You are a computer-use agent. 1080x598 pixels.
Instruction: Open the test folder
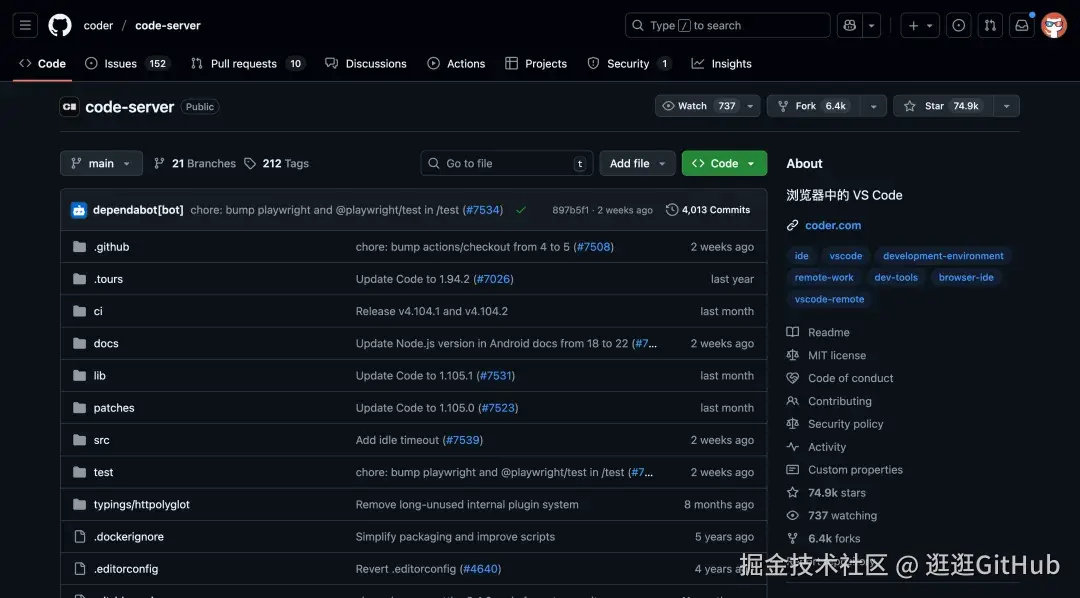103,472
